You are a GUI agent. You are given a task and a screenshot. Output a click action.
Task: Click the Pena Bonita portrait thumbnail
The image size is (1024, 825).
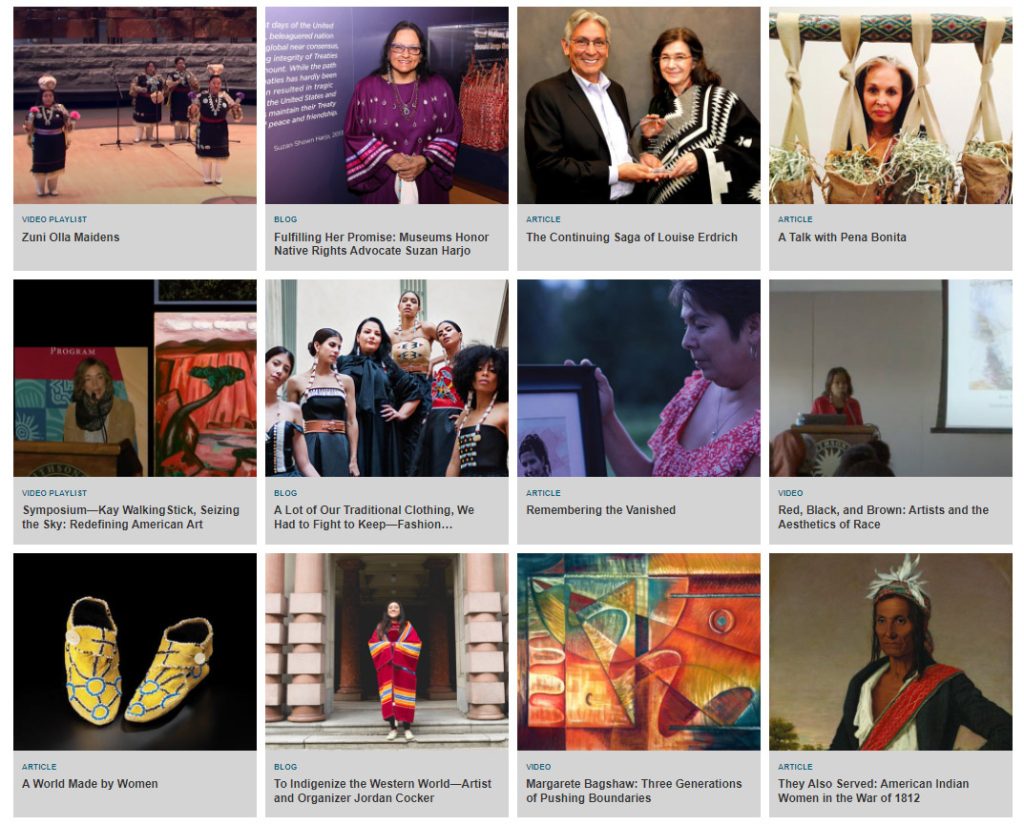[891, 105]
